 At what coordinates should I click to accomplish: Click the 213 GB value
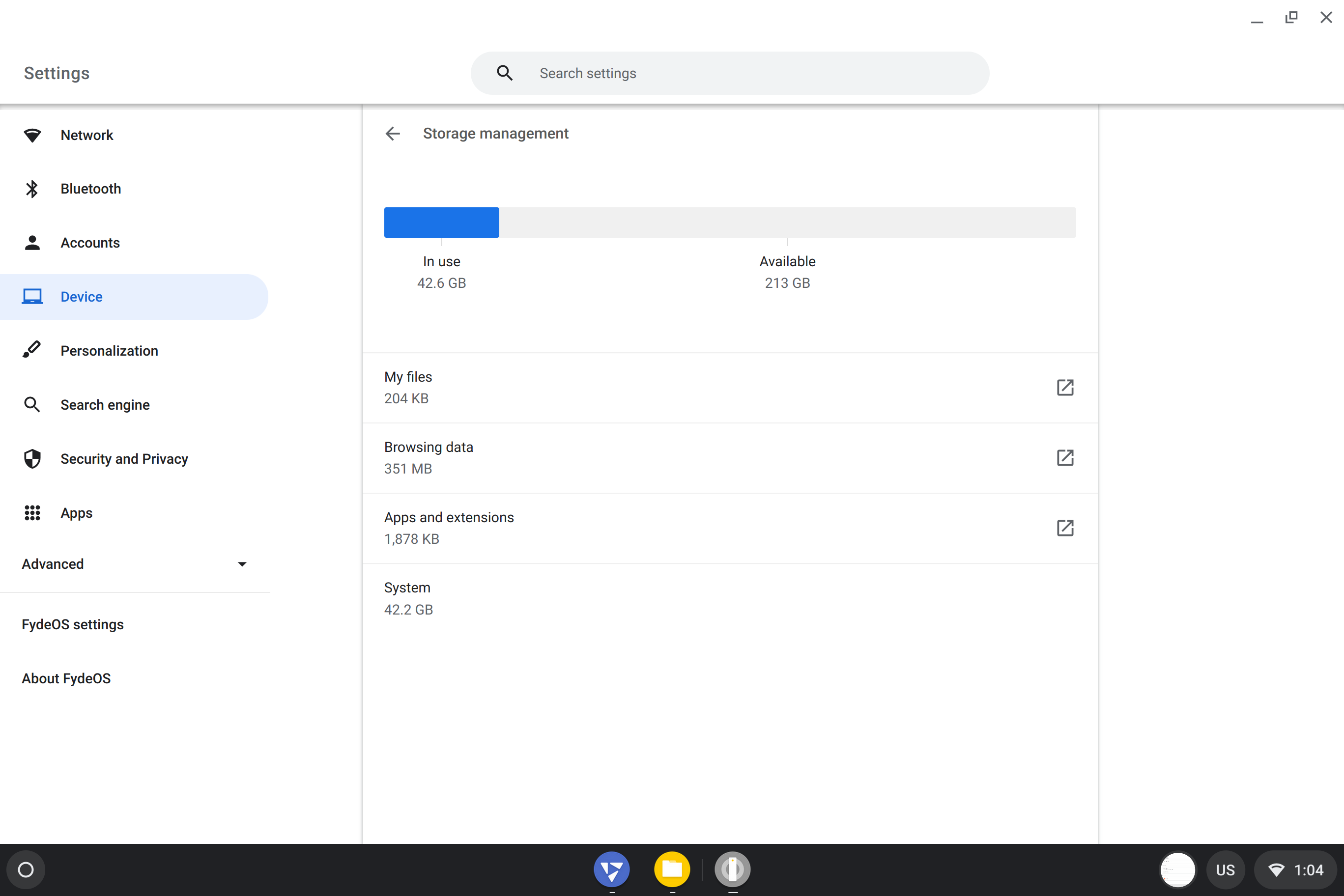[x=787, y=283]
